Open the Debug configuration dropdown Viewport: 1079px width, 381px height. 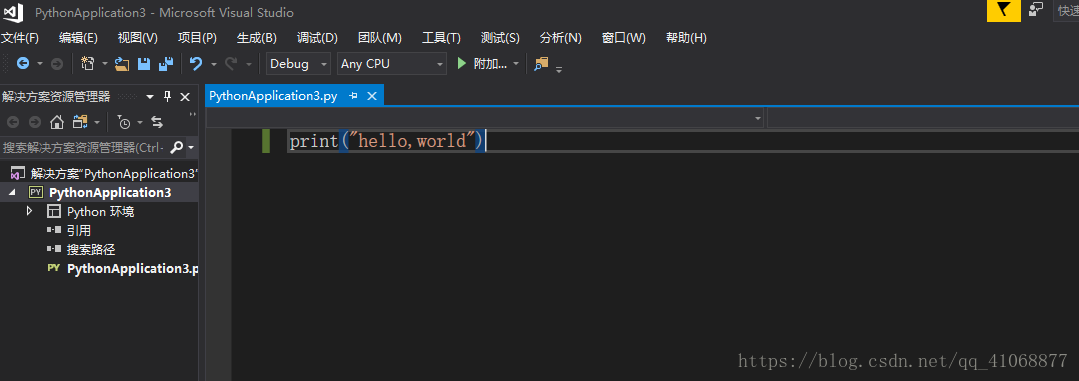pyautogui.click(x=298, y=63)
